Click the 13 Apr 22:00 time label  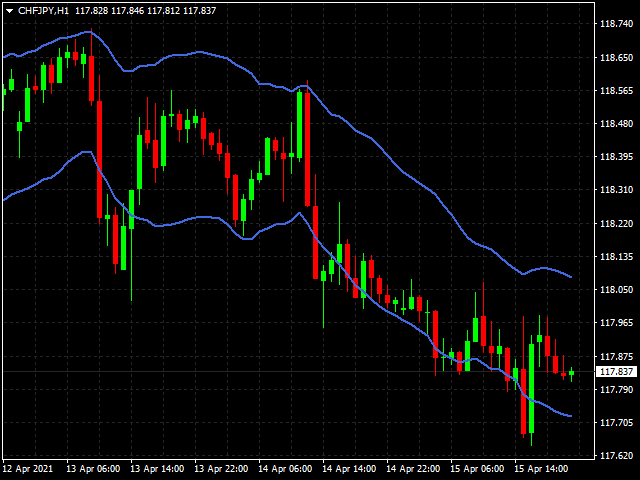coord(221,469)
